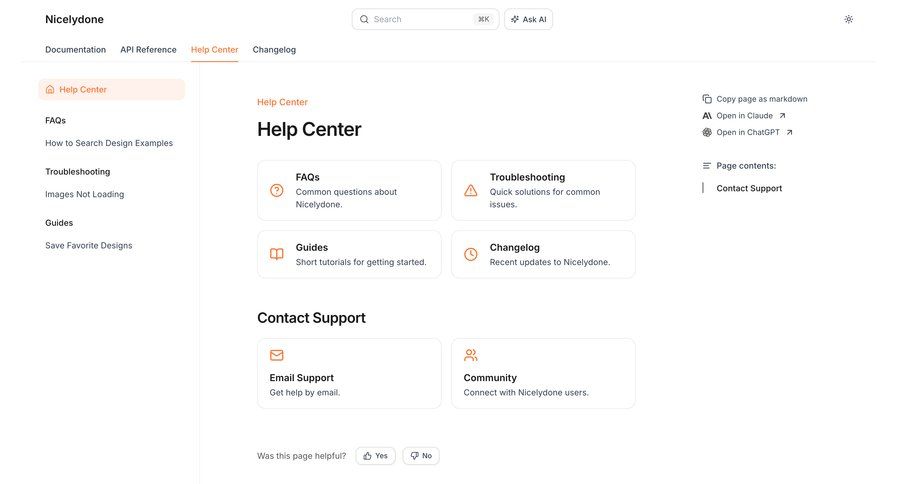Click the Help Center home icon in sidebar
The image size is (900, 484).
50,89
